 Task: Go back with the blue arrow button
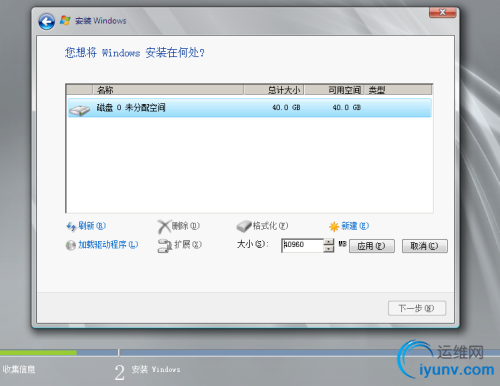(47, 22)
